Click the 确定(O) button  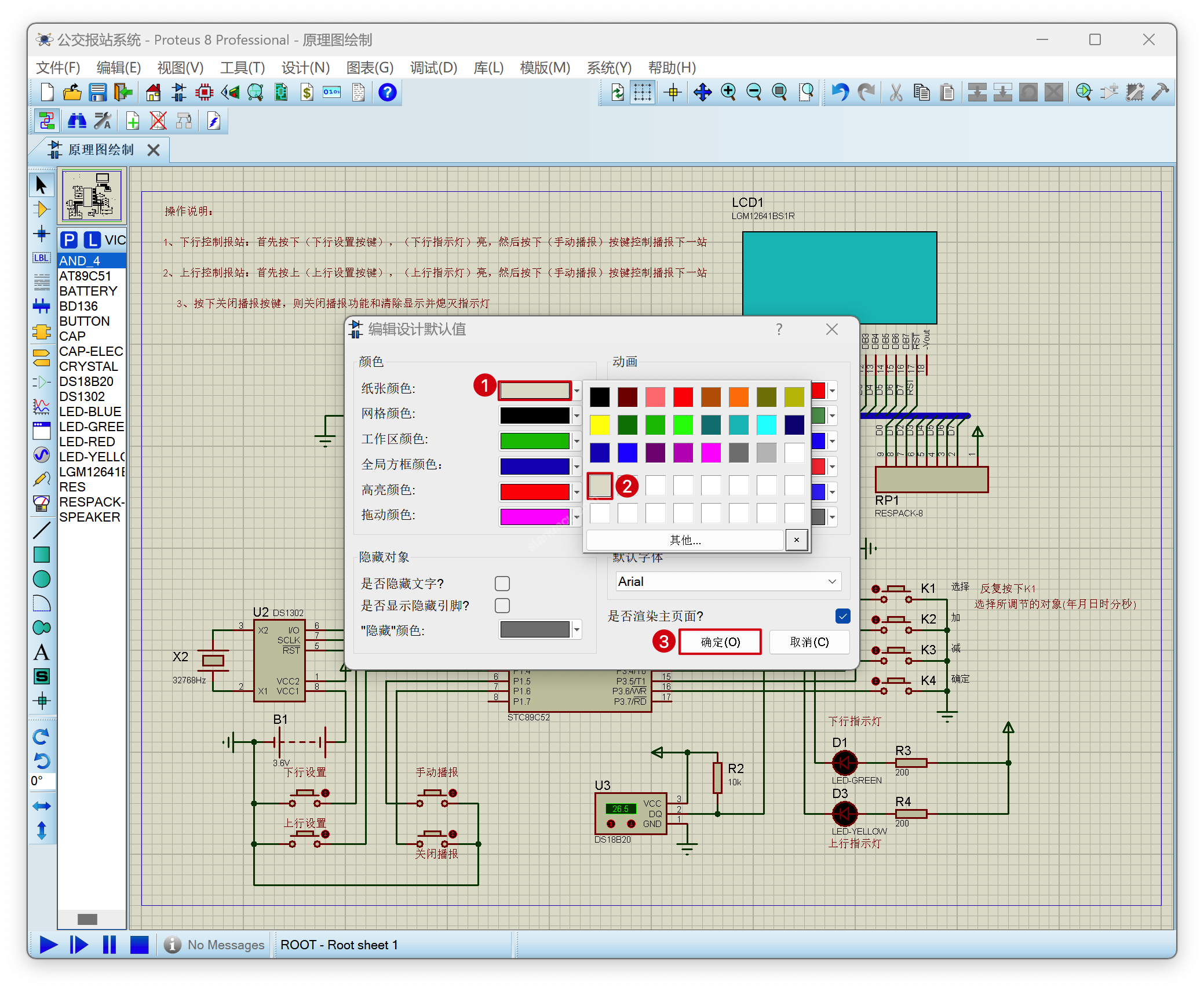click(x=720, y=642)
